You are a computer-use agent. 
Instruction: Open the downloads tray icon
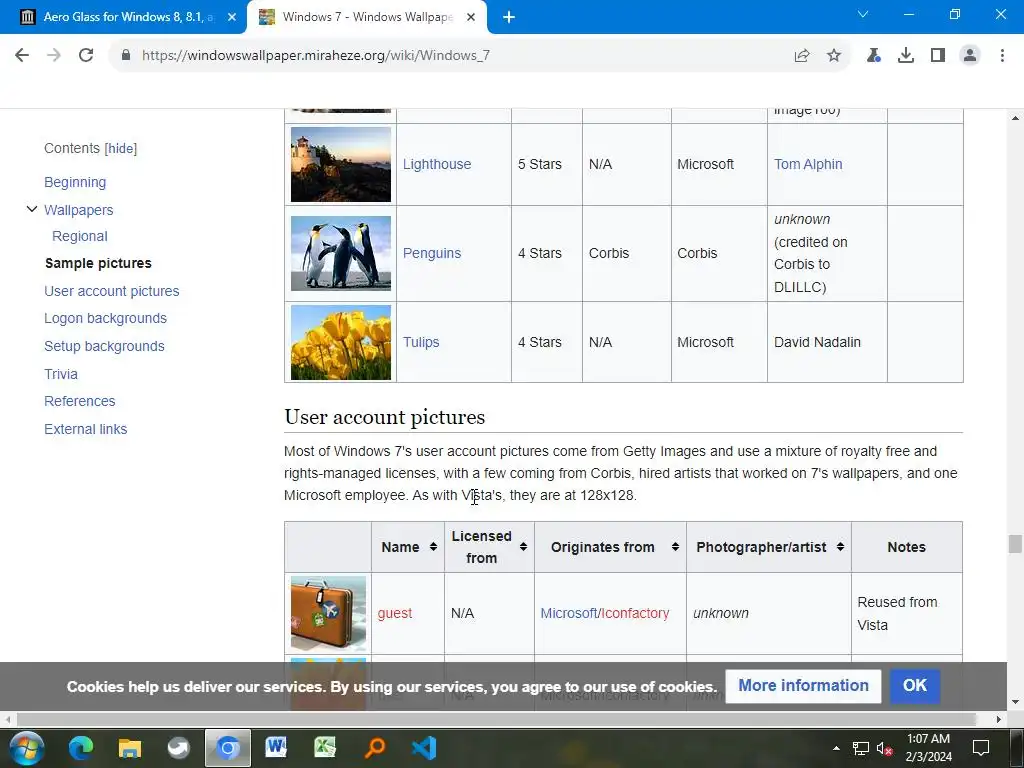point(906,56)
